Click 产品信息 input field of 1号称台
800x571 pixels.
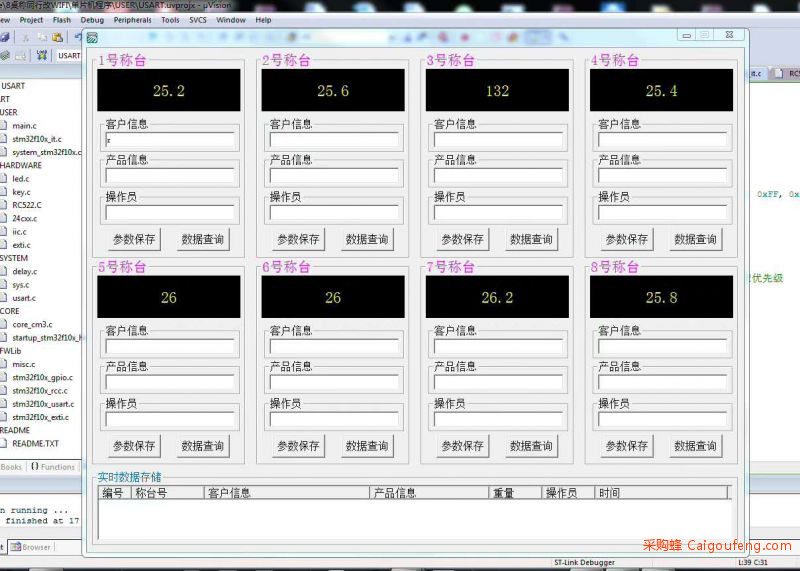point(170,176)
